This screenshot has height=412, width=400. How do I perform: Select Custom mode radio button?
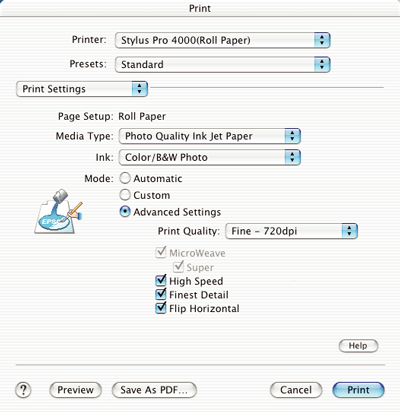pyautogui.click(x=125, y=195)
